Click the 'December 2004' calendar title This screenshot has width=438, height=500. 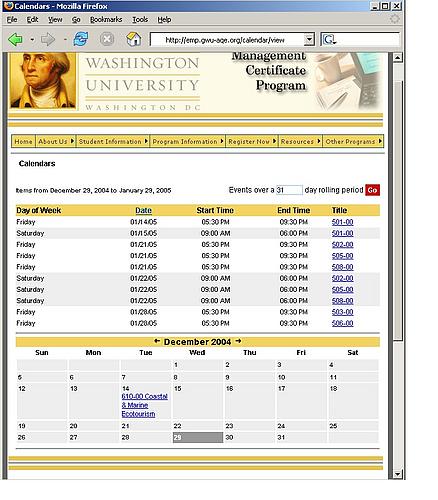coord(197,342)
